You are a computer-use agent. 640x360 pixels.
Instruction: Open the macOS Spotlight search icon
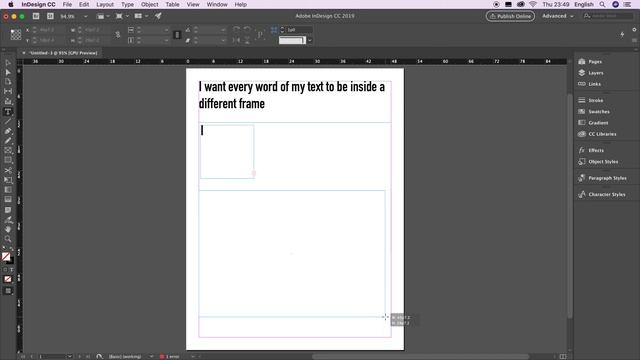coord(602,4)
